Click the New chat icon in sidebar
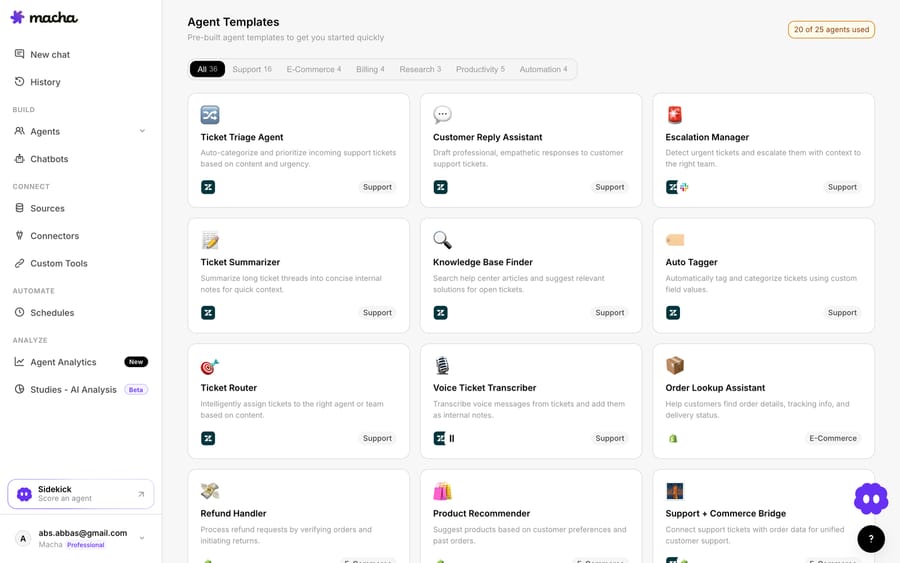 (x=20, y=54)
